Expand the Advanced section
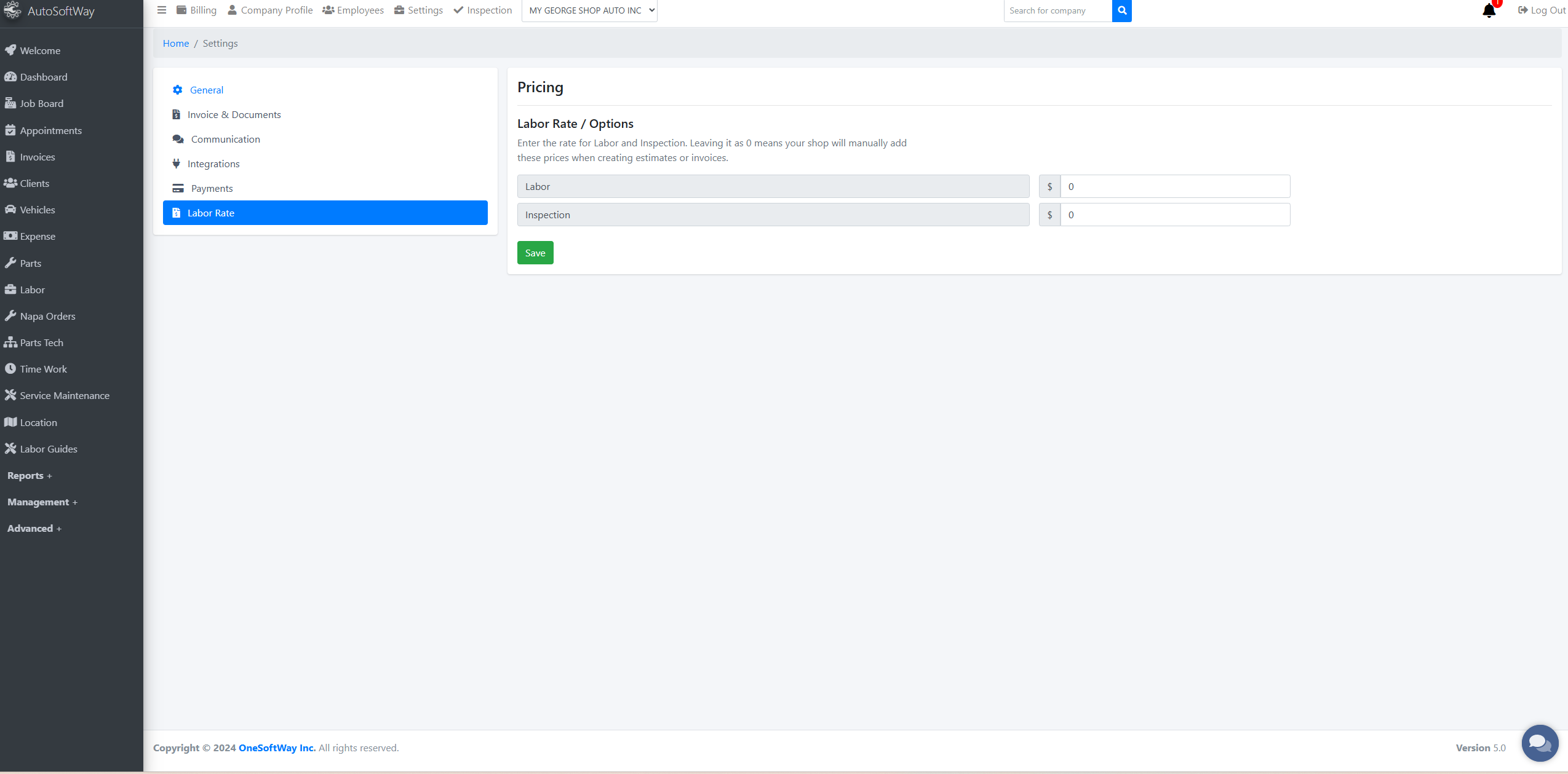The image size is (1568, 774). pos(34,528)
